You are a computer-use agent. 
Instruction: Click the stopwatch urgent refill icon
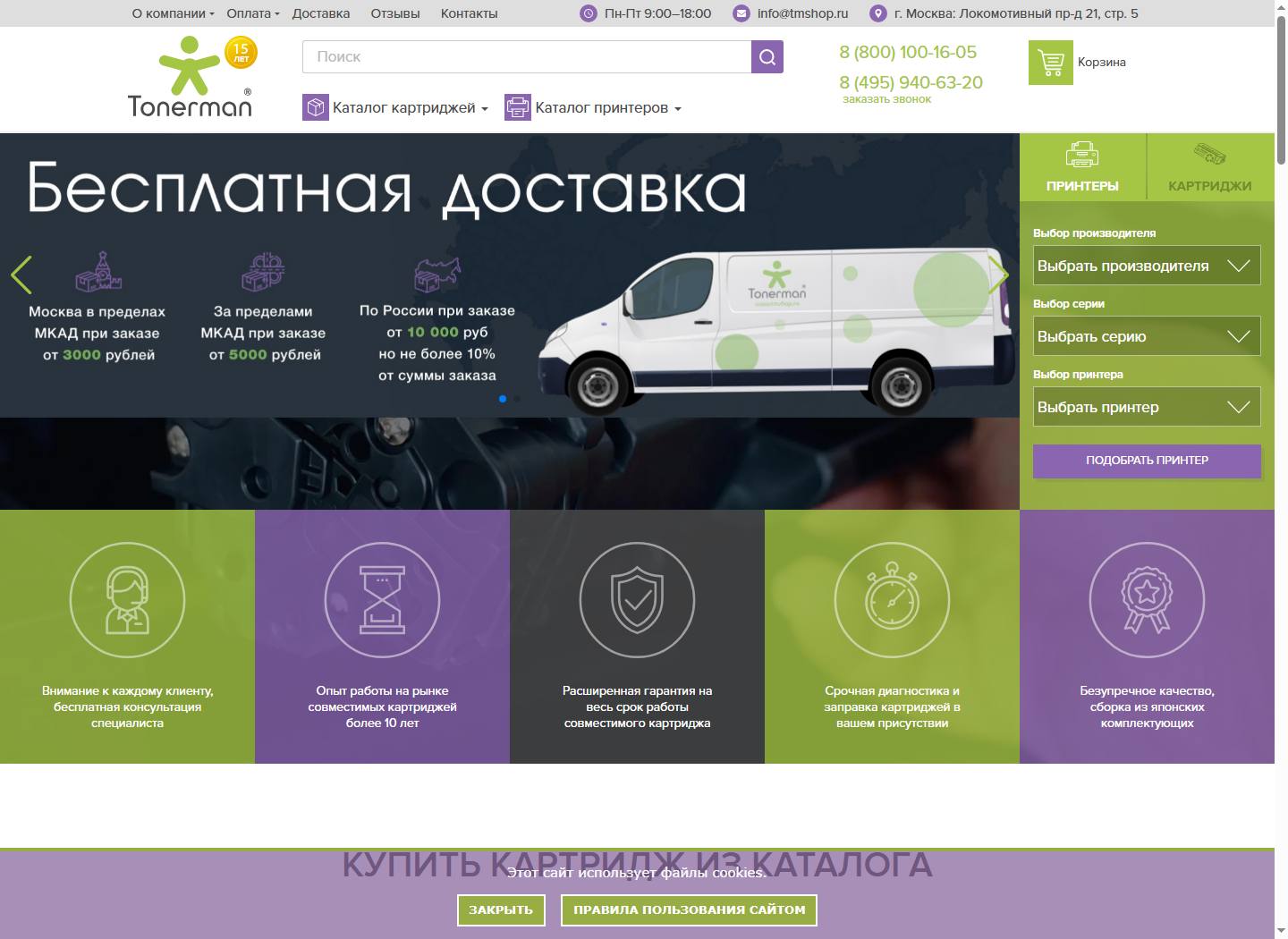(892, 600)
